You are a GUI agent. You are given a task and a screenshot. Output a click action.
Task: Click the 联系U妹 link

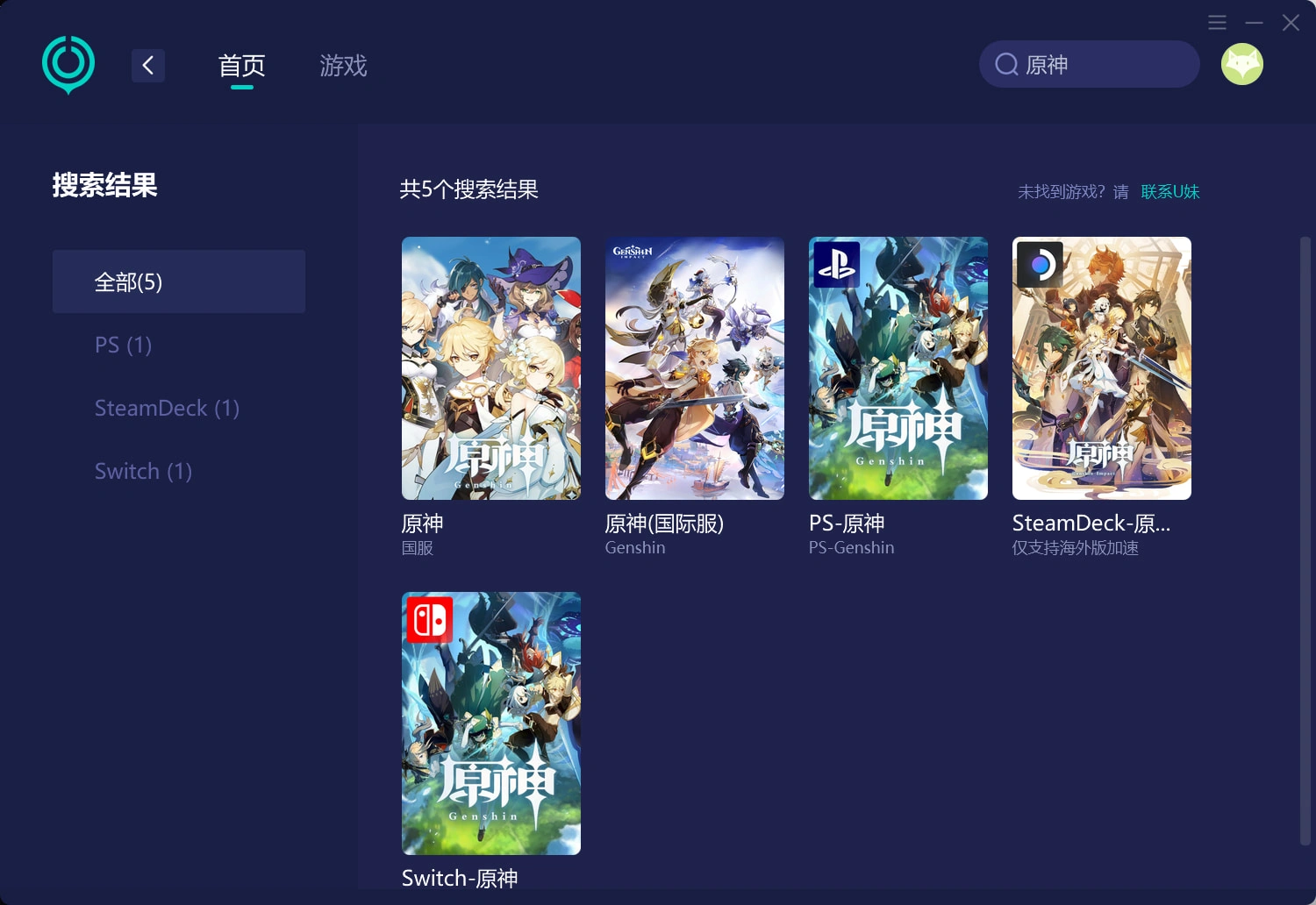pyautogui.click(x=1170, y=191)
